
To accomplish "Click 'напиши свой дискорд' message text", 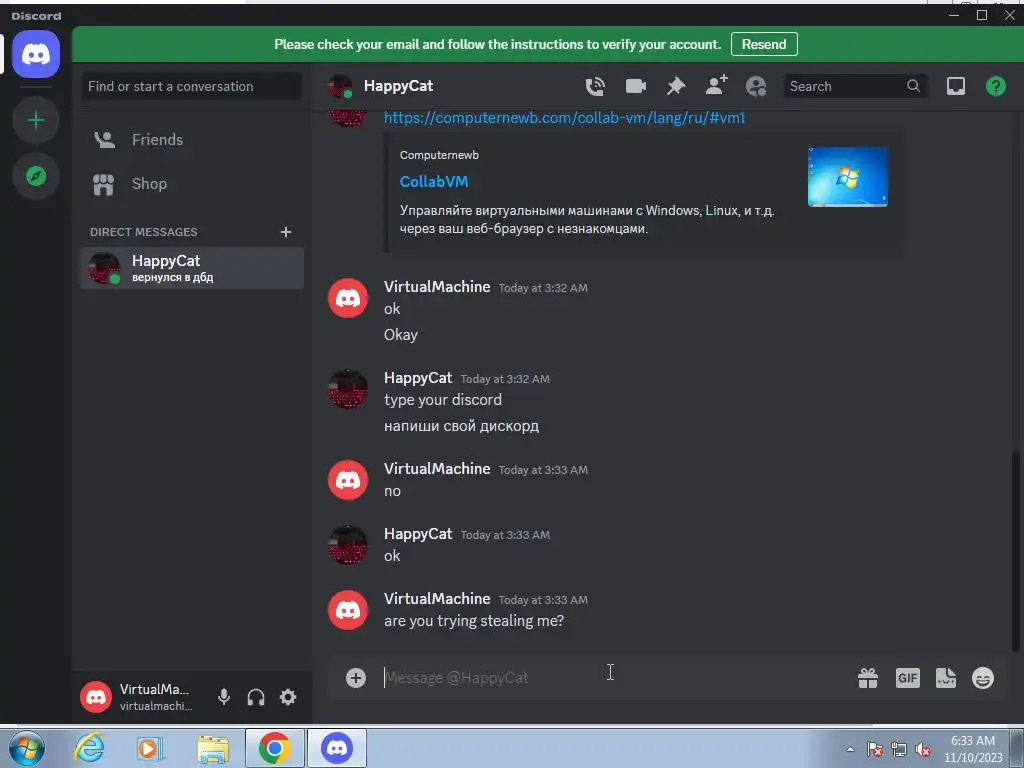I will (x=462, y=426).
